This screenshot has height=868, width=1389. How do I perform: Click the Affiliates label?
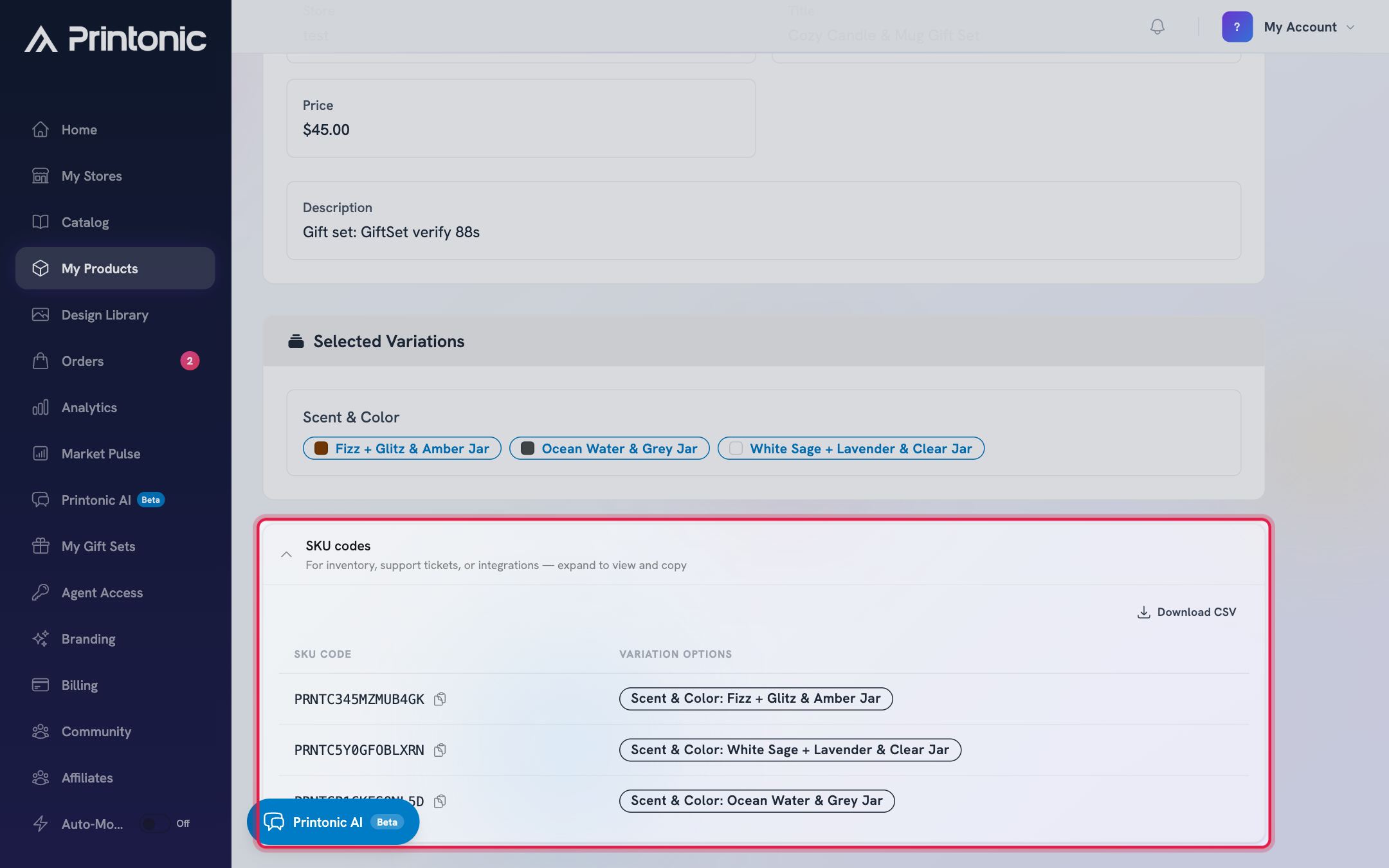pyautogui.click(x=87, y=777)
